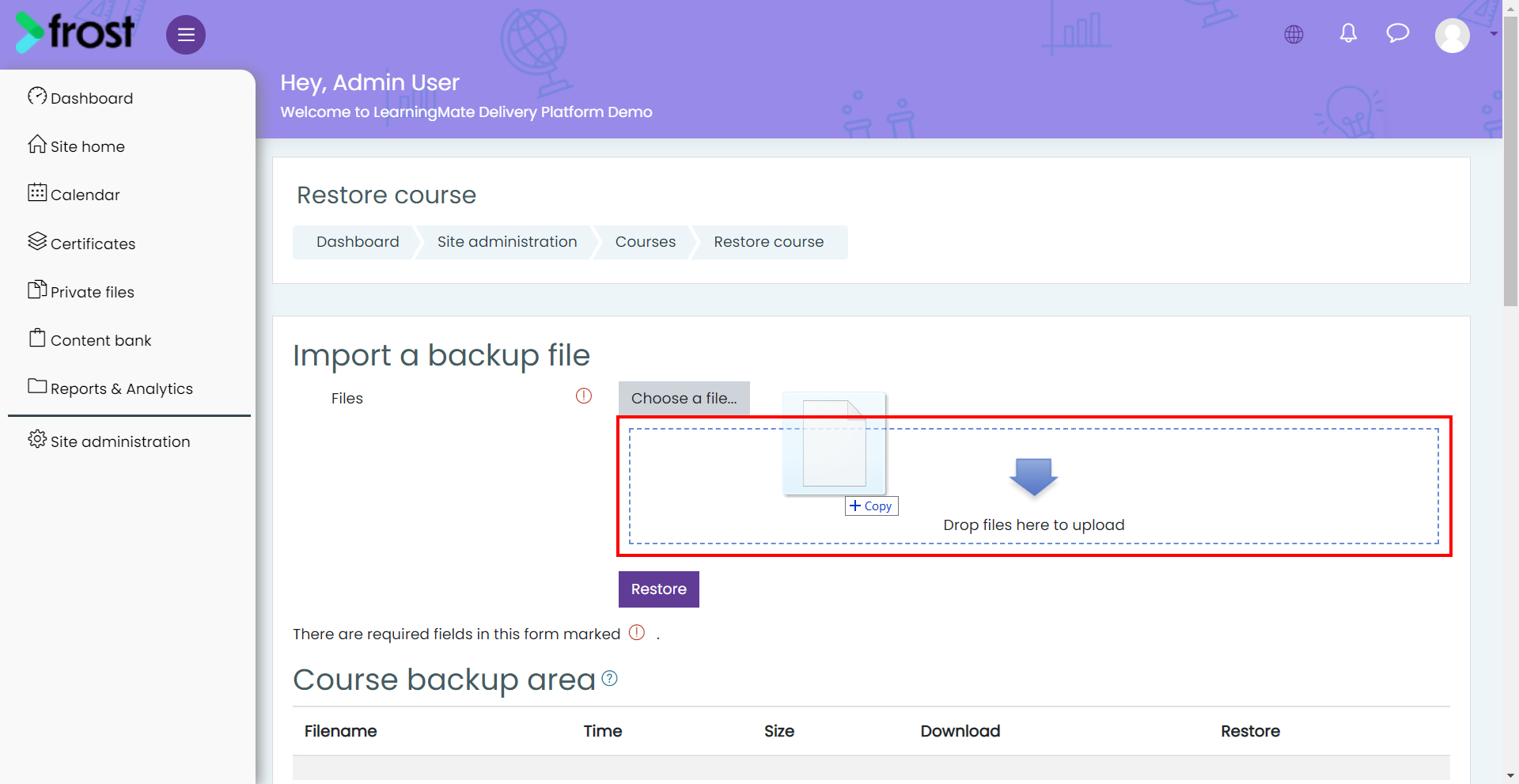
Task: Click the Courses breadcrumb link
Action: pos(646,242)
